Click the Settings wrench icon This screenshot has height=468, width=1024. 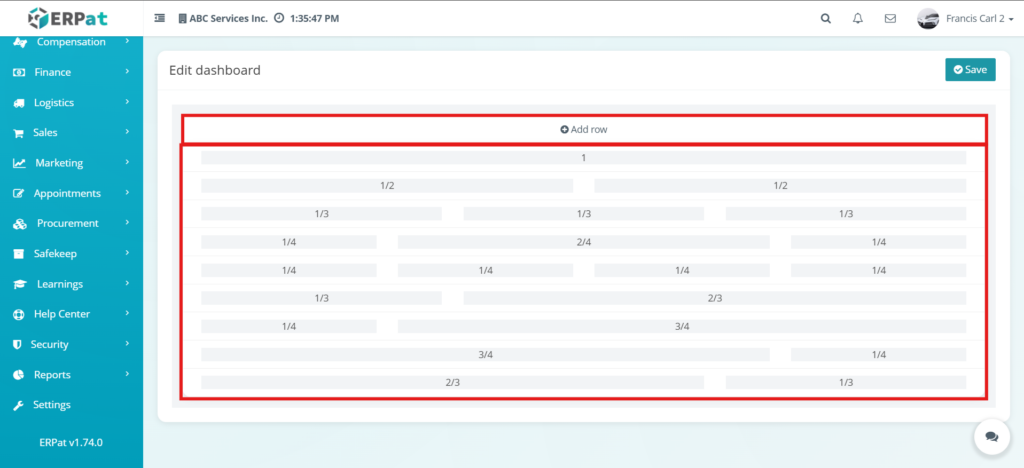pyautogui.click(x=20, y=405)
